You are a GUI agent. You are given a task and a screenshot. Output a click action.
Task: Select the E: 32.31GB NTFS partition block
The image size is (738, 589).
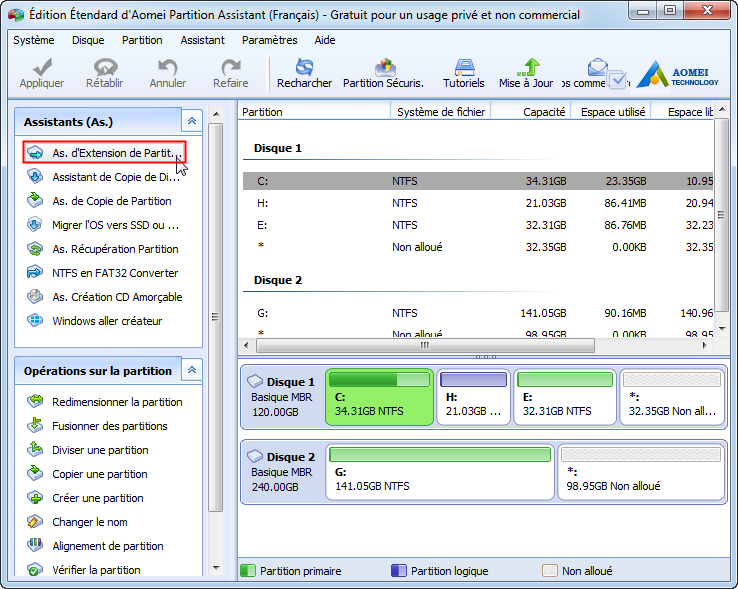565,397
